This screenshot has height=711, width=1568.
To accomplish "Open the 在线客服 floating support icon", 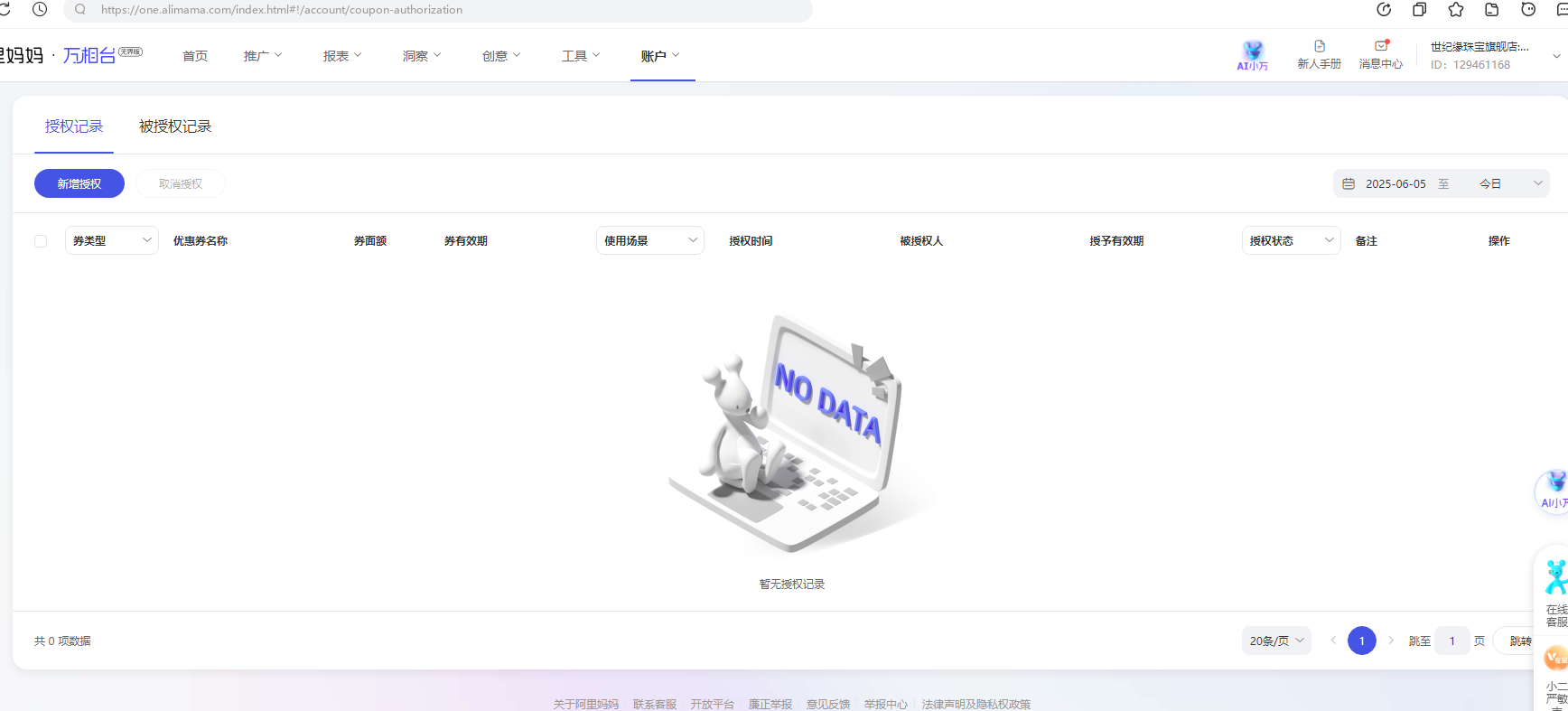I will tap(1555, 578).
